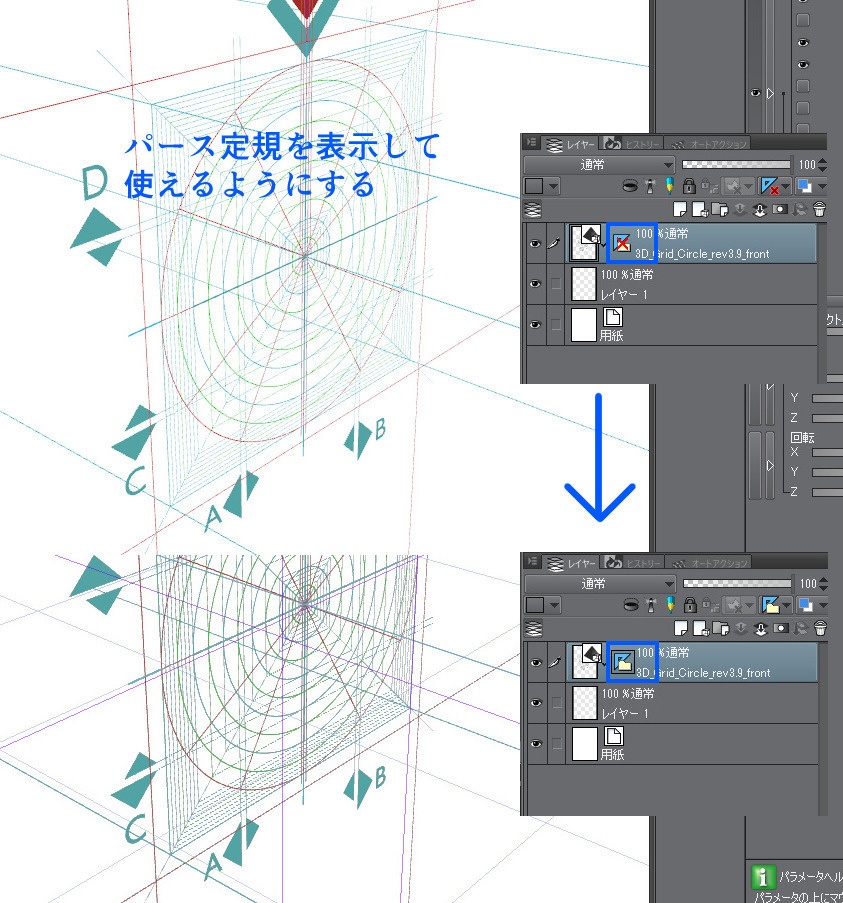Click the crossed-out ruler icon on the 3D layer

point(621,241)
